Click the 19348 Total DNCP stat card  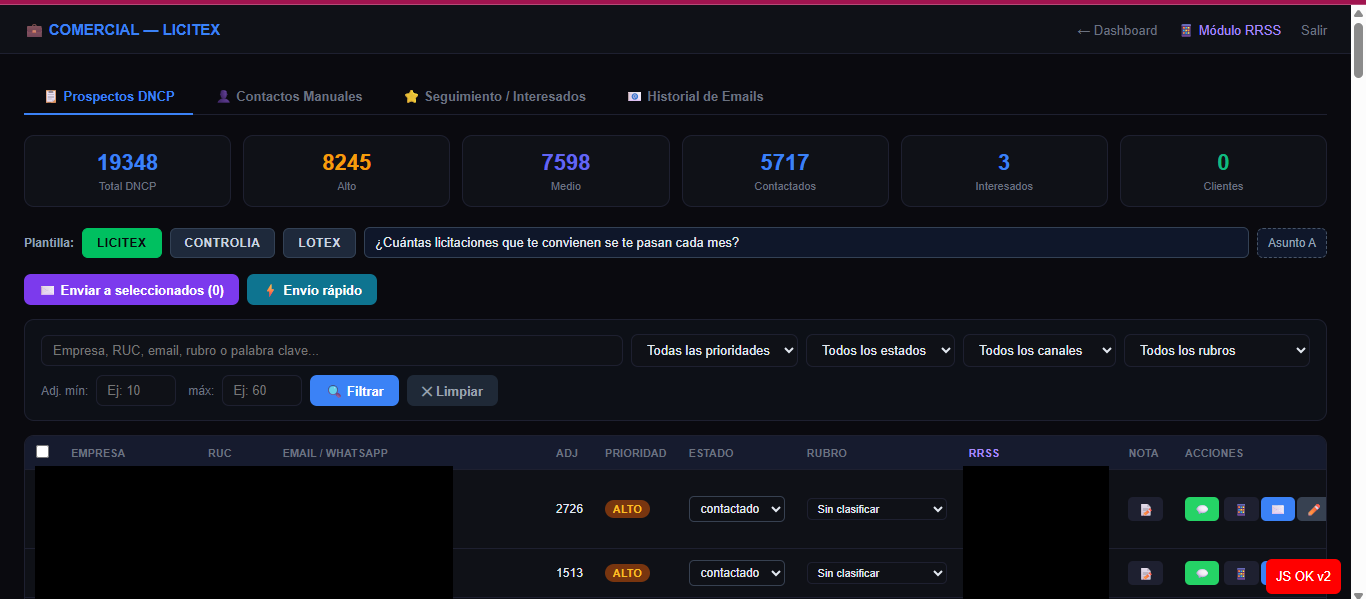point(127,171)
